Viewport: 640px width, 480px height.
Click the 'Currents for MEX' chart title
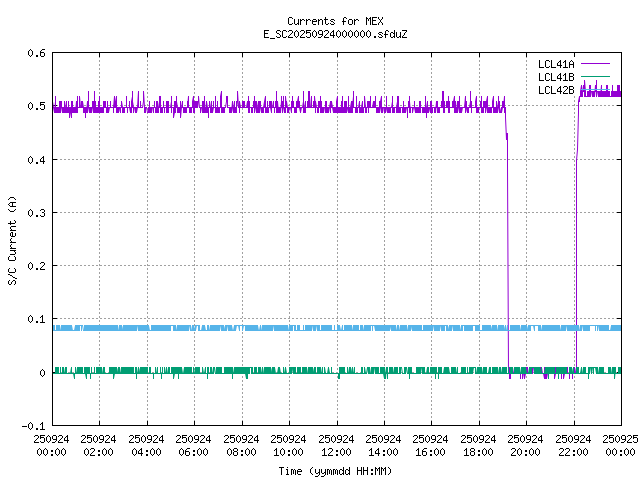[x=335, y=21]
